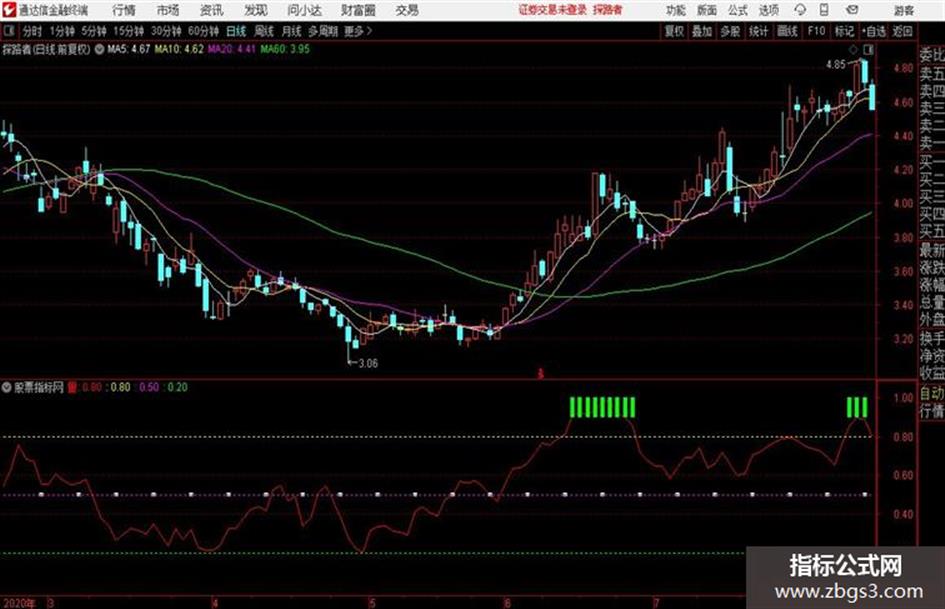
Task: Toggle the left panel layout icon
Action: click(8, 31)
